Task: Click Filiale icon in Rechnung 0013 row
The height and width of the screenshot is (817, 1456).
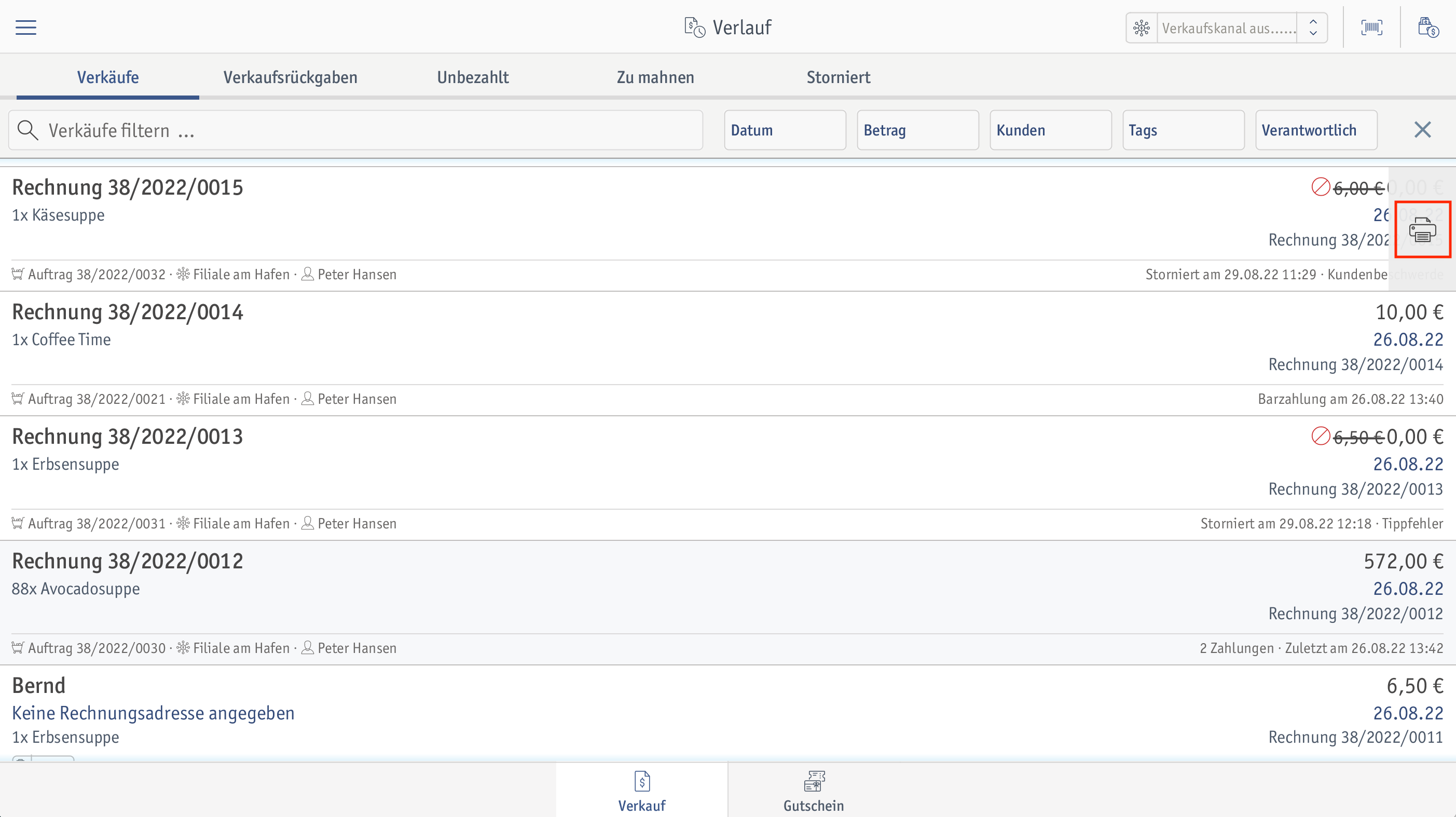Action: pyautogui.click(x=183, y=523)
